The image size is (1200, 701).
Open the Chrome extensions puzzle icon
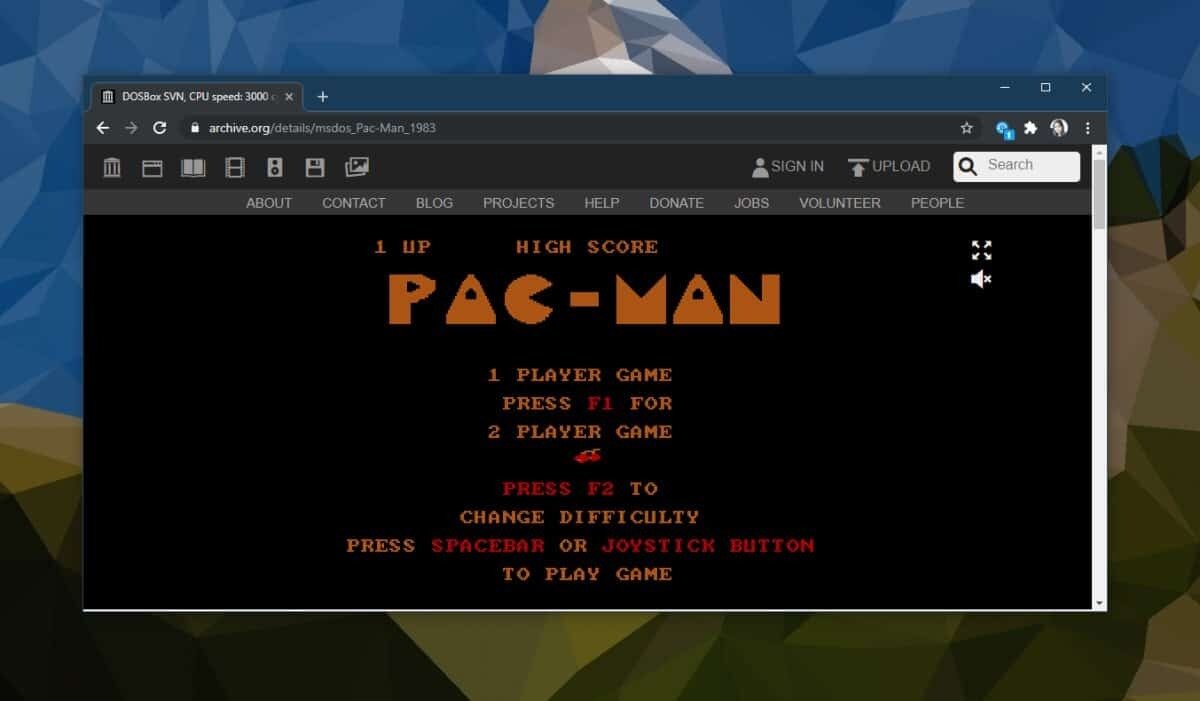(1031, 128)
